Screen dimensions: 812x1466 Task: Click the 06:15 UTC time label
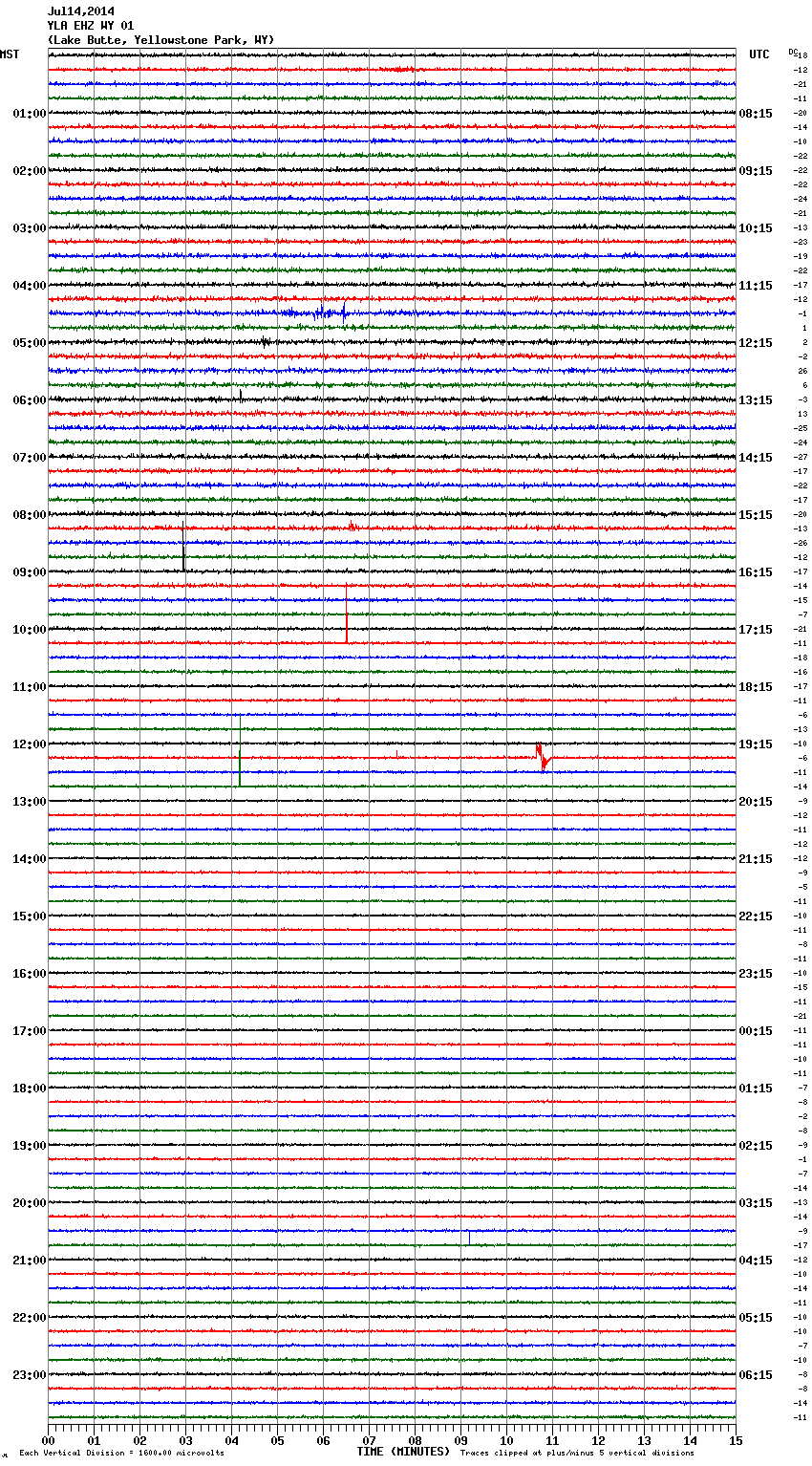pyautogui.click(x=756, y=1375)
